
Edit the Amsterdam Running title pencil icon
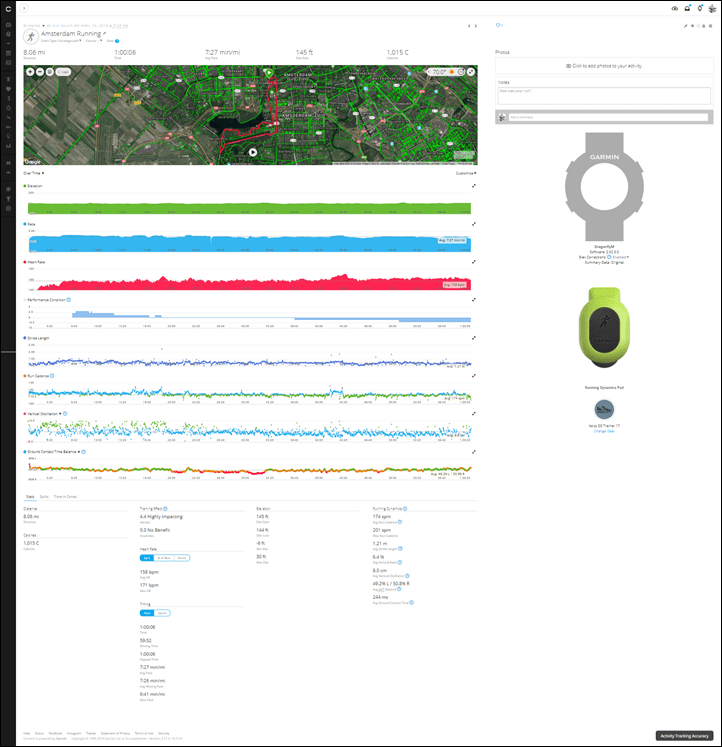click(x=104, y=33)
